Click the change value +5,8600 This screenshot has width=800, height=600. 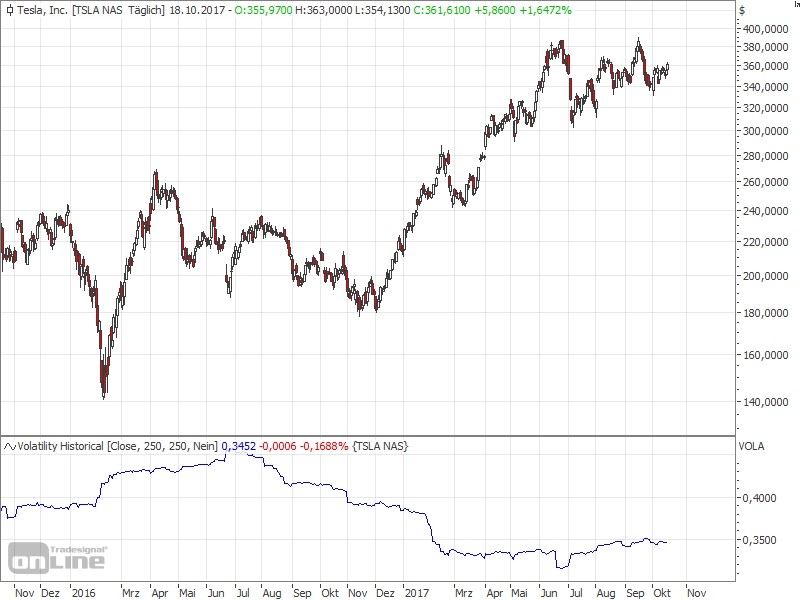pyautogui.click(x=495, y=10)
